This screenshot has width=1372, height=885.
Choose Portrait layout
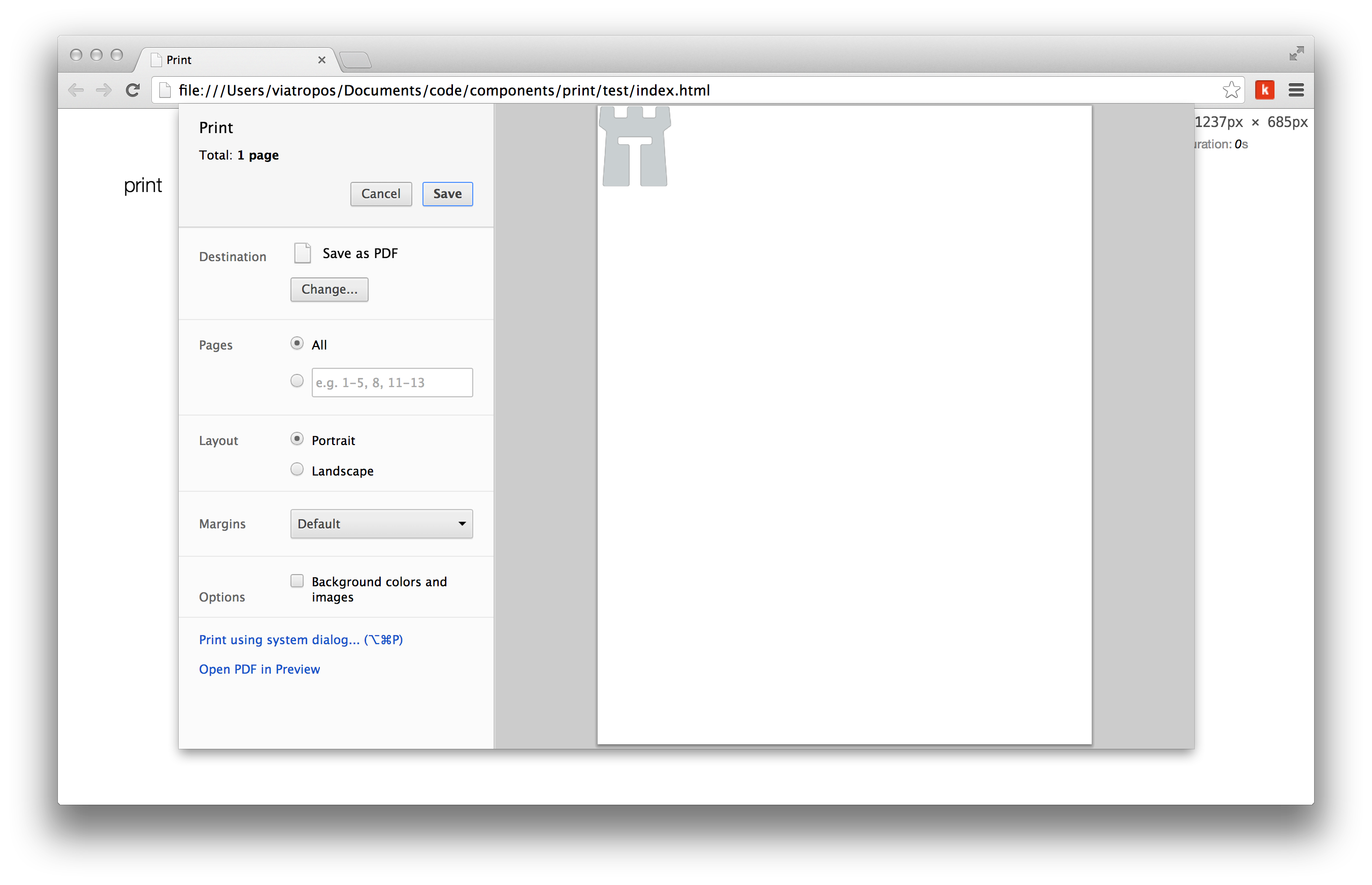pos(297,439)
